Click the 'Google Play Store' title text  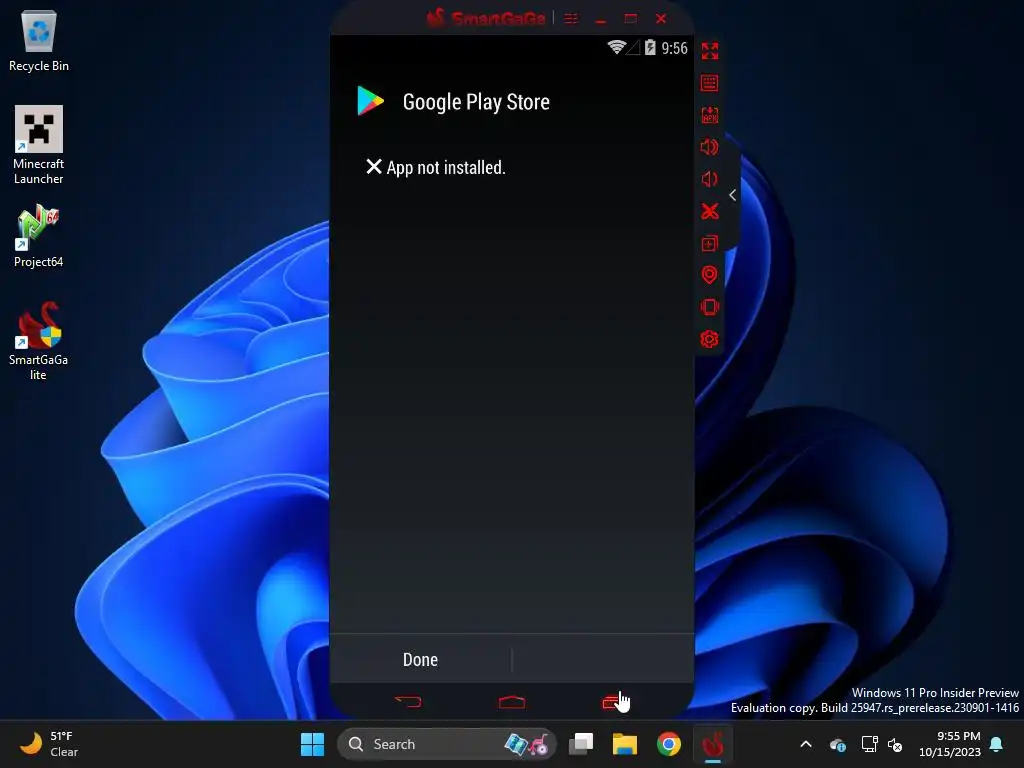[476, 102]
